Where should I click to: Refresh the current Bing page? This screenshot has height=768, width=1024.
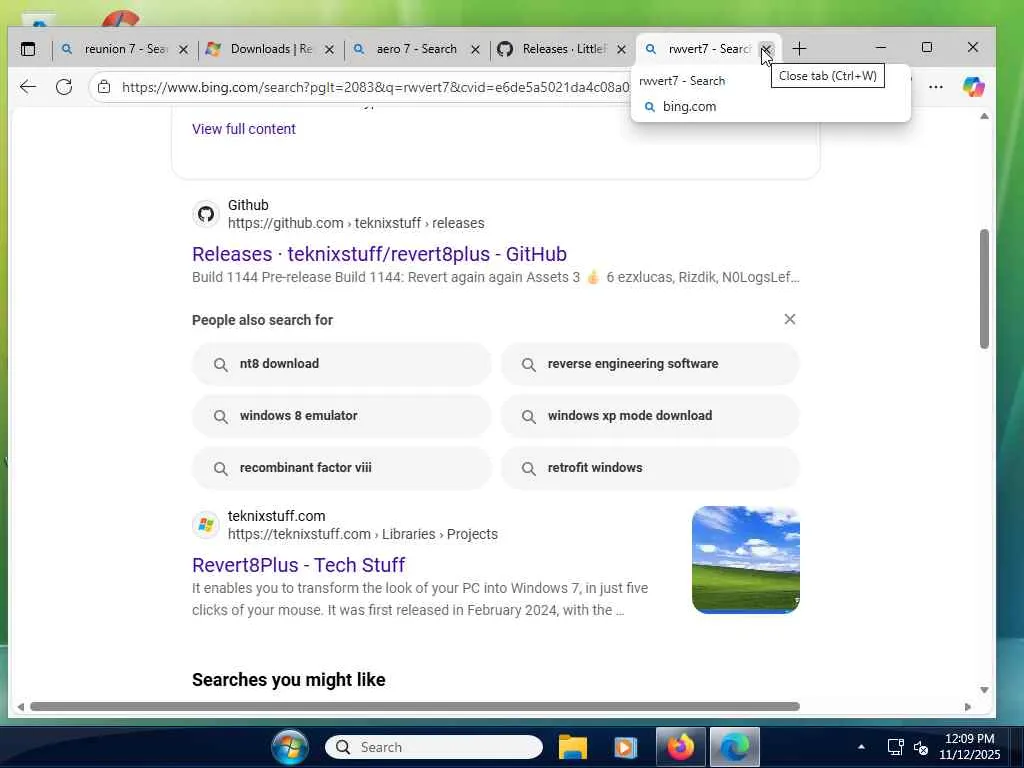(x=64, y=87)
